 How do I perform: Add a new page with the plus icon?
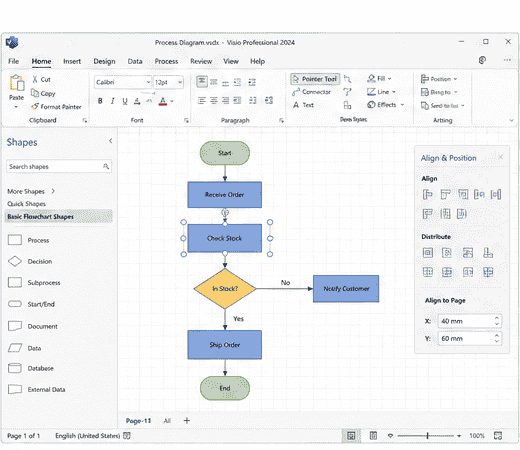[187, 421]
